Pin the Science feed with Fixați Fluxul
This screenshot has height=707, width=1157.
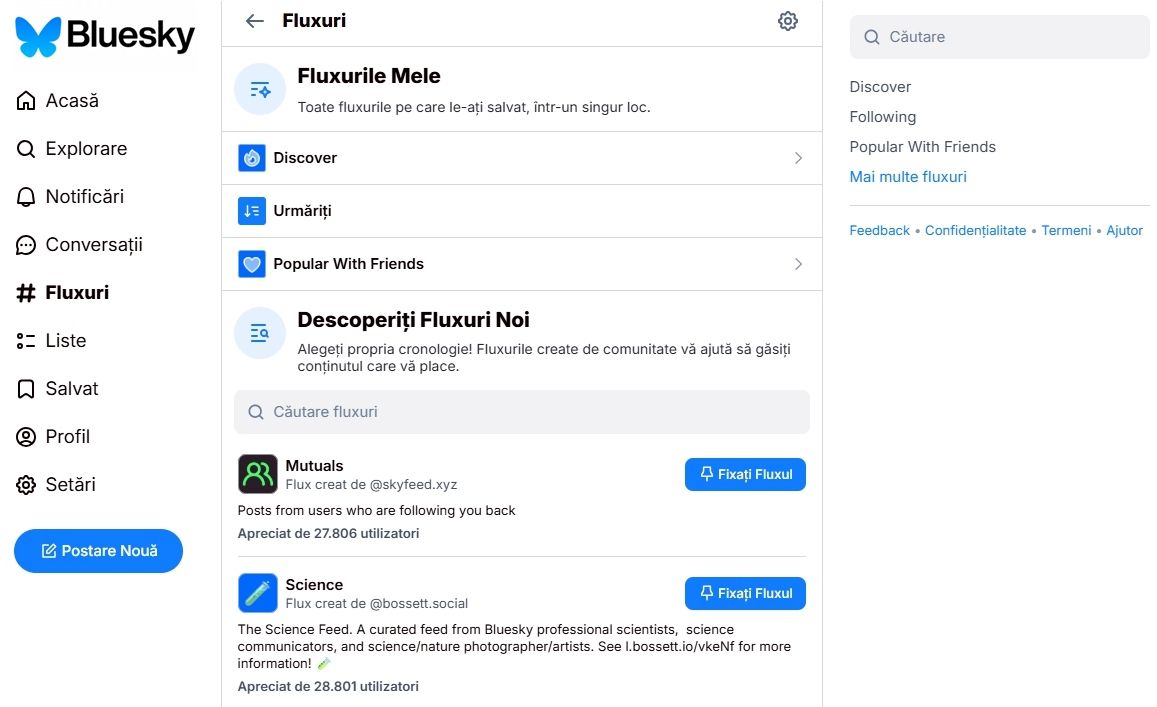coord(745,594)
